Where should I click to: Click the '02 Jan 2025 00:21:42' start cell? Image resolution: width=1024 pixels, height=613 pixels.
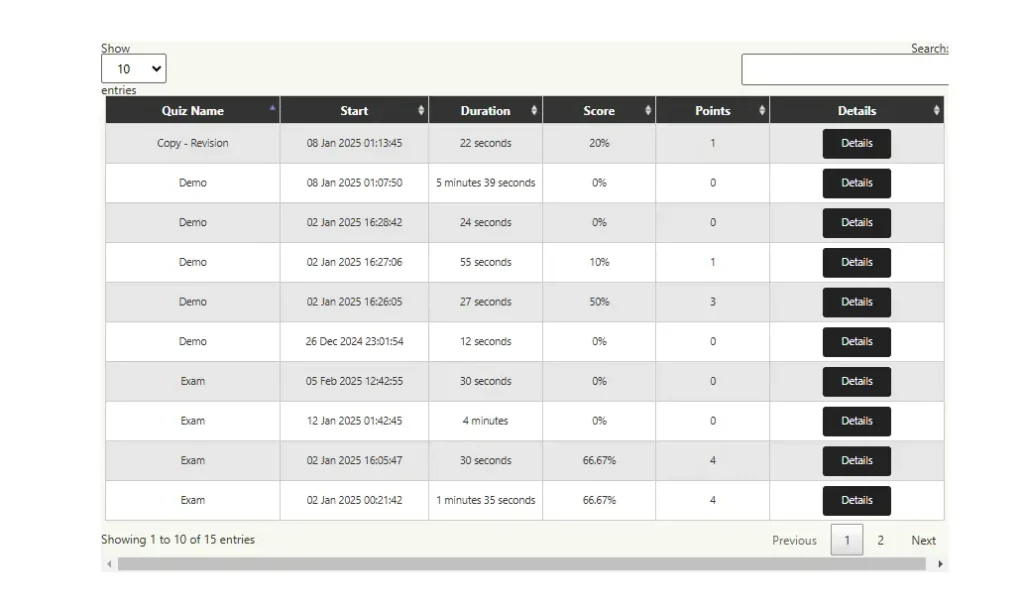coord(354,500)
